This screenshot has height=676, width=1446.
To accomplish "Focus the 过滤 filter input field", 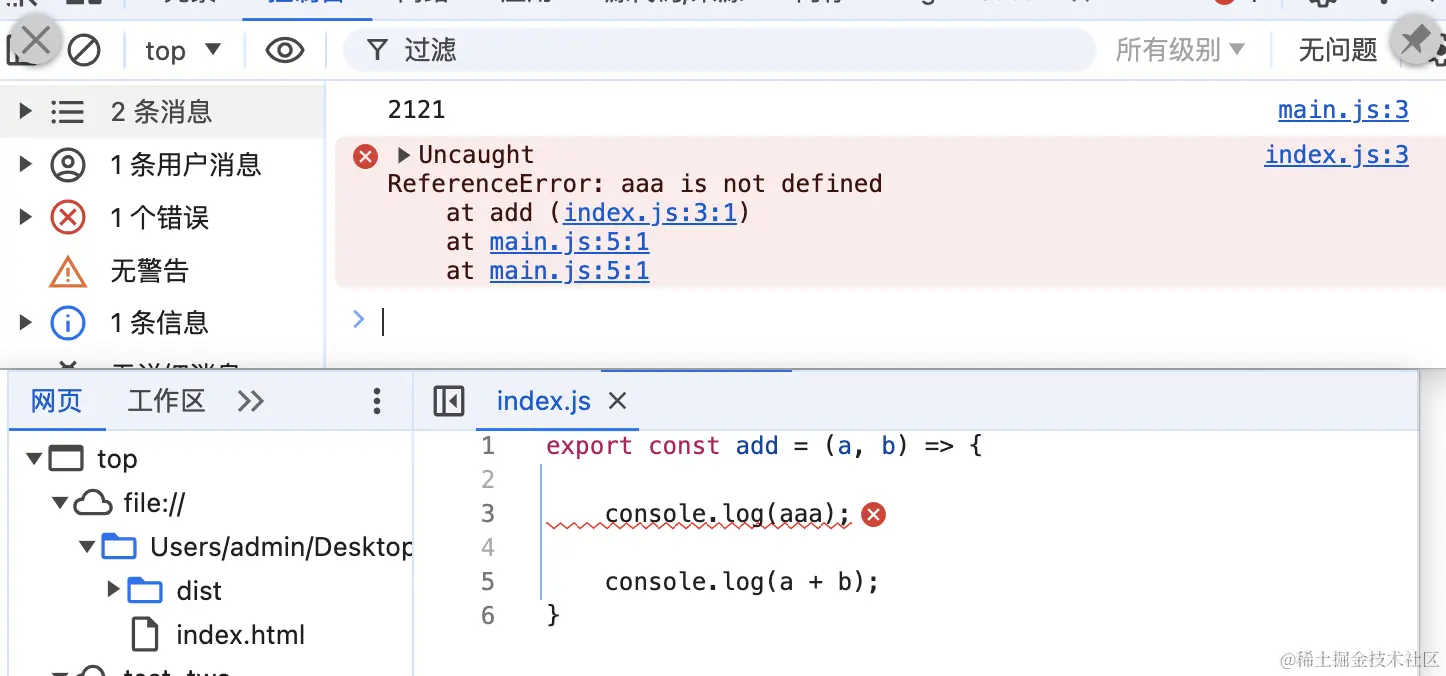I will pos(719,50).
